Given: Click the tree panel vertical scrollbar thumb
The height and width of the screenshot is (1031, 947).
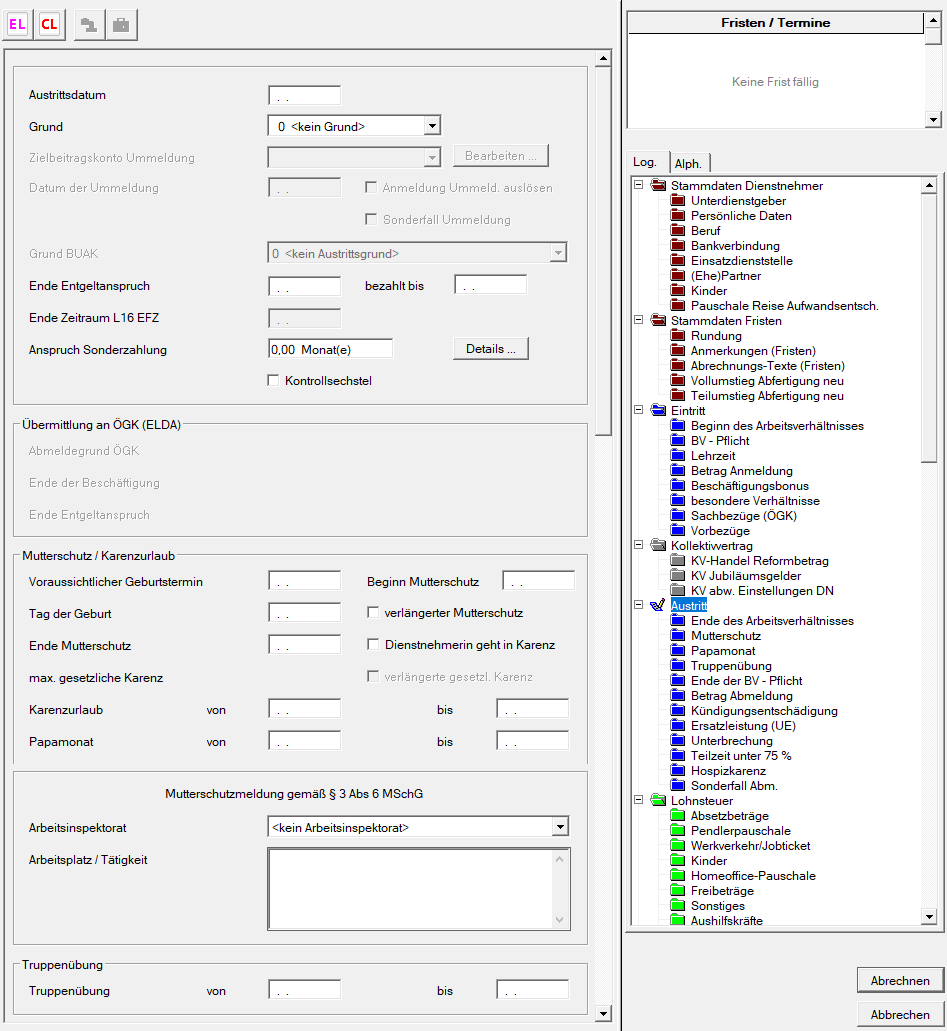Looking at the screenshot, I should (x=929, y=320).
